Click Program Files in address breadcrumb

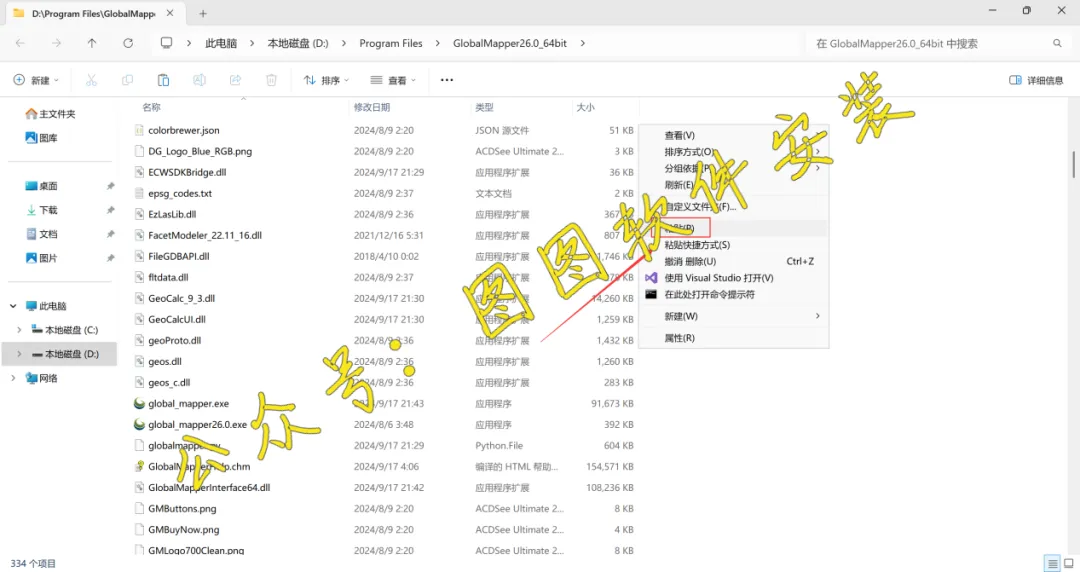(x=391, y=43)
